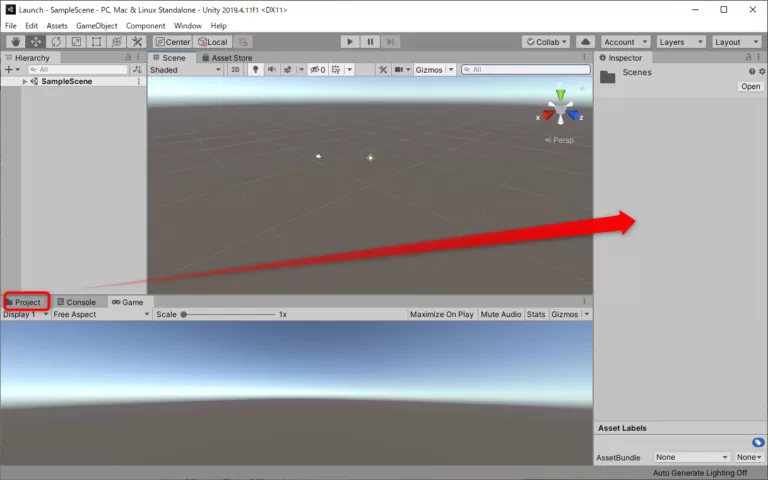The height and width of the screenshot is (480, 768).
Task: Toggle scene effects button
Action: coord(288,70)
